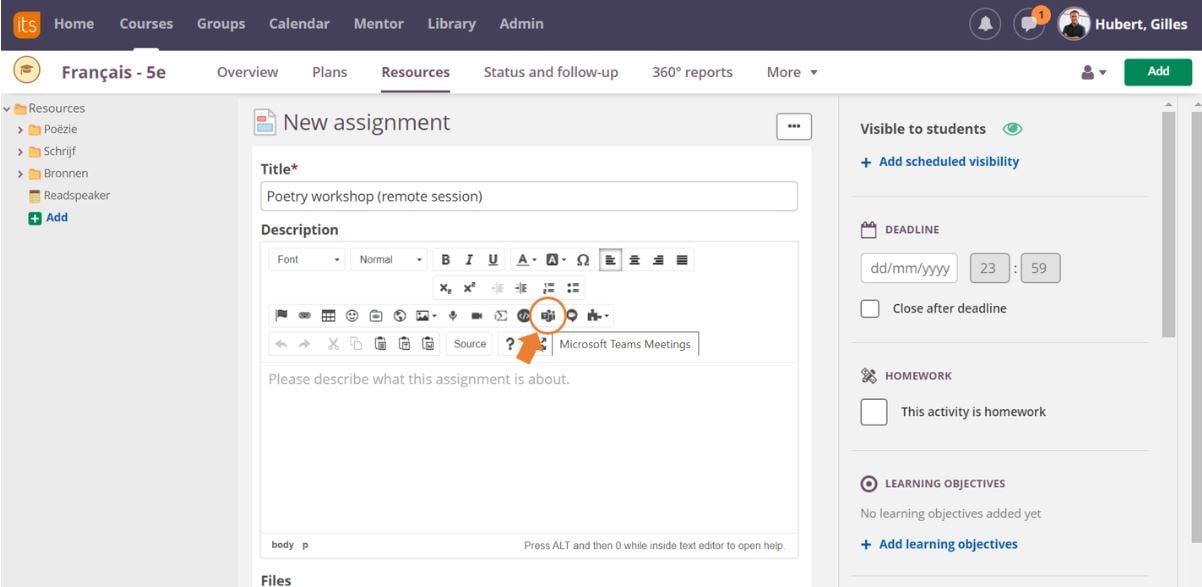Screen dimensions: 1202x587
Task: Insert a table into the description
Action: click(328, 315)
